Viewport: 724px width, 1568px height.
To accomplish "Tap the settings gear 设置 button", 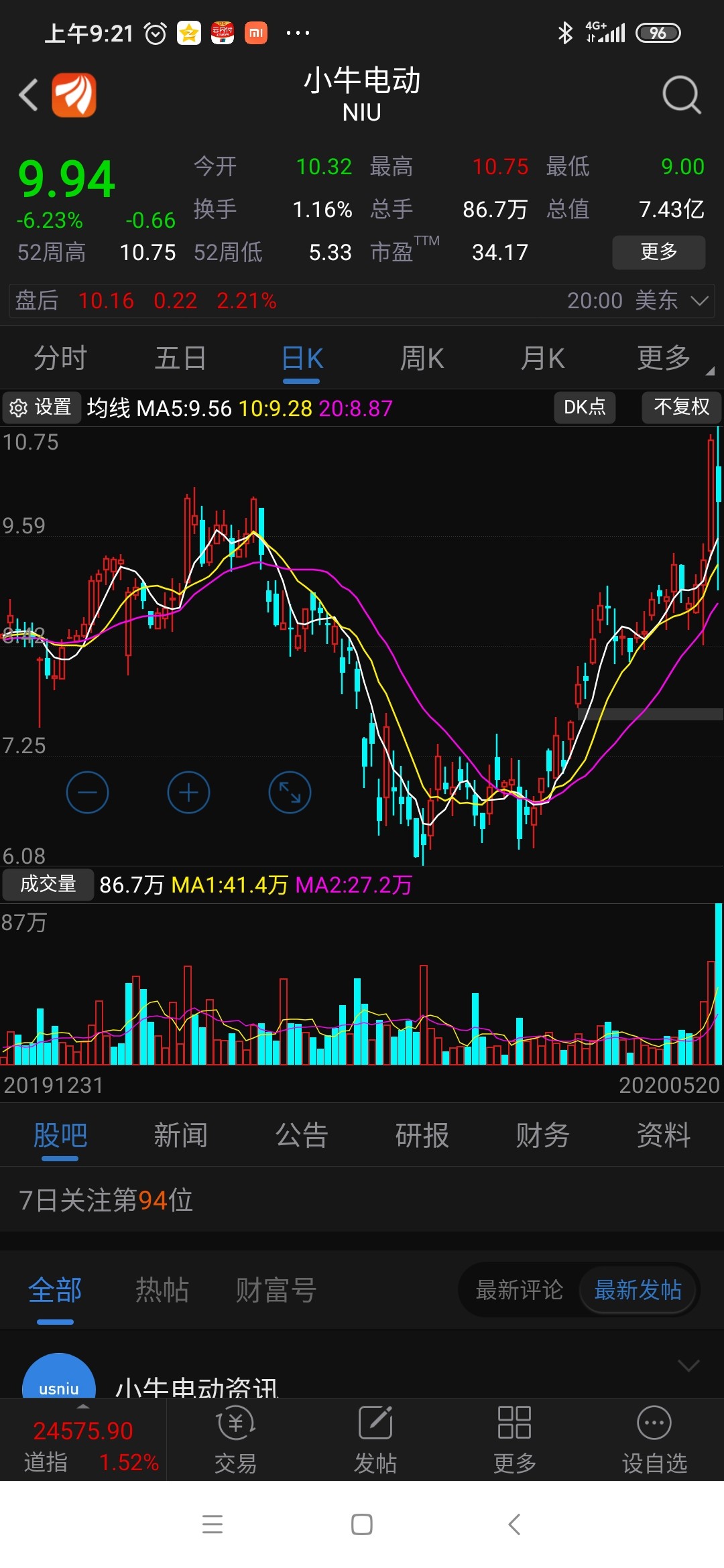I will (42, 407).
